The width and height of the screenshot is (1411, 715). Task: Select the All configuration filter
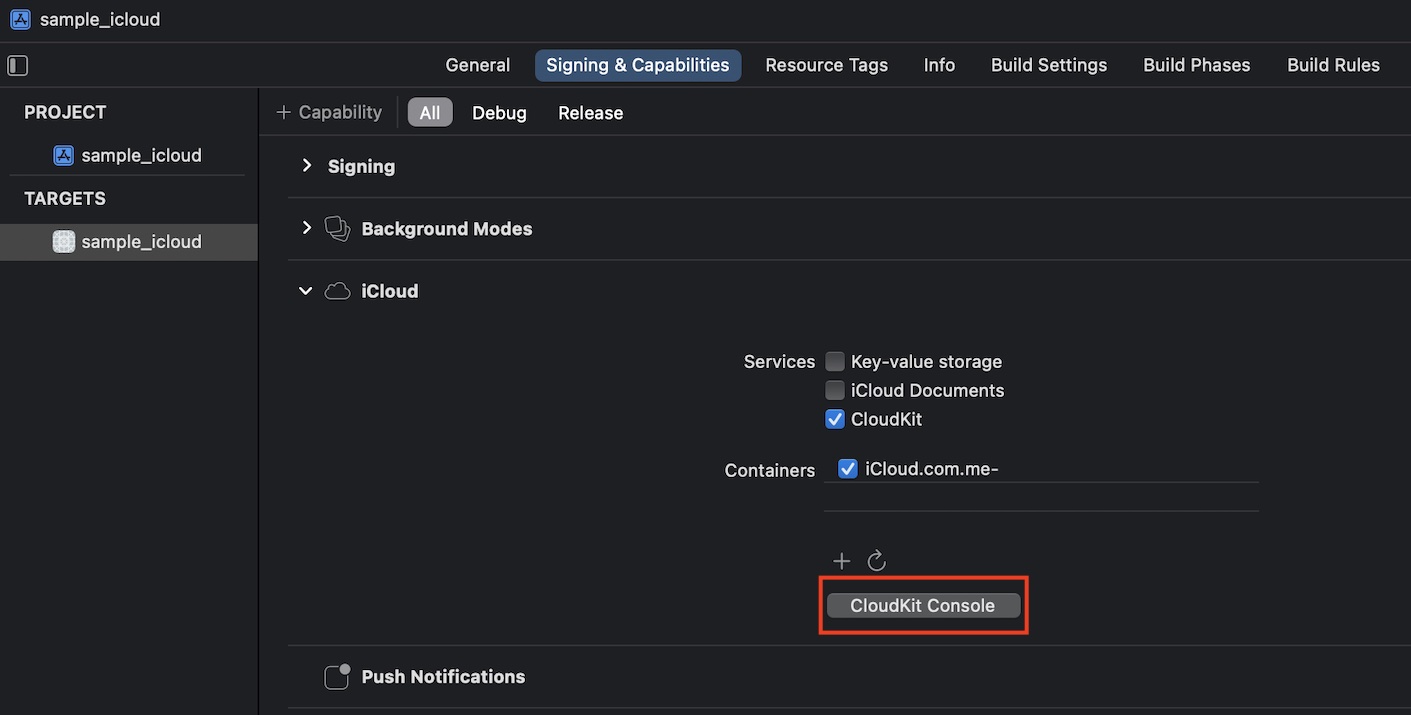tap(430, 113)
